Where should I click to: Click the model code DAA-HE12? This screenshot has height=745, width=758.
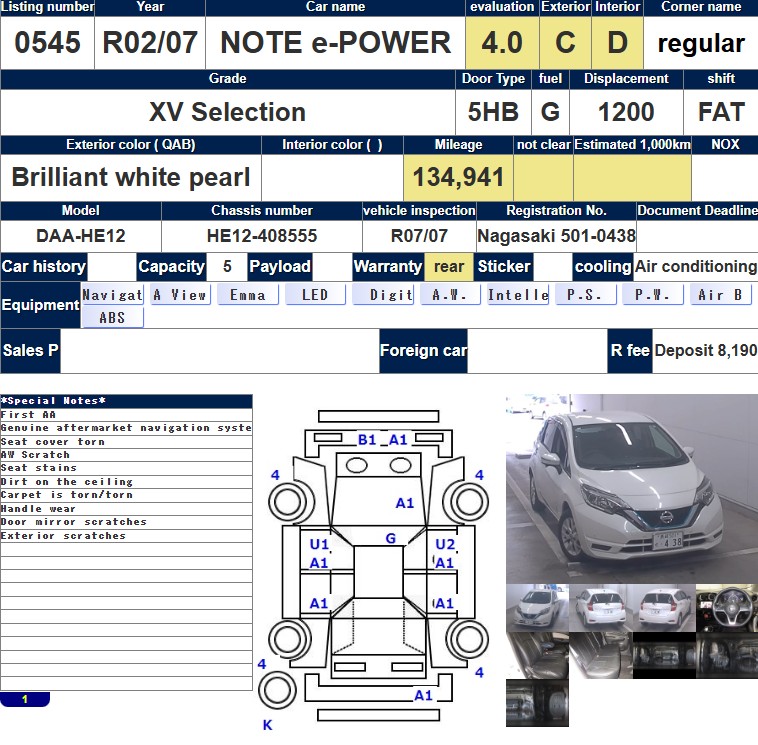tap(81, 236)
